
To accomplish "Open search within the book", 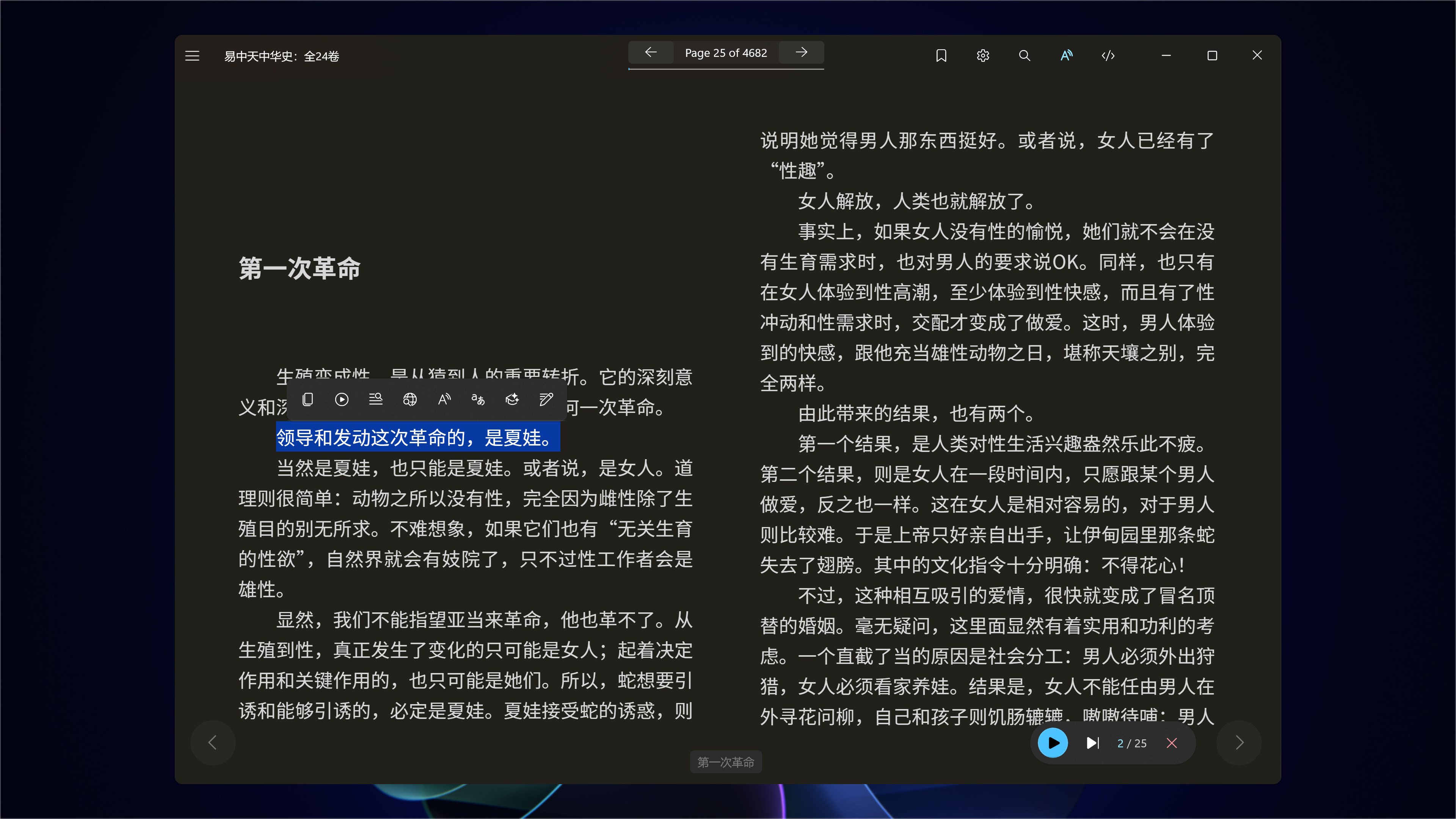I will click(1025, 55).
